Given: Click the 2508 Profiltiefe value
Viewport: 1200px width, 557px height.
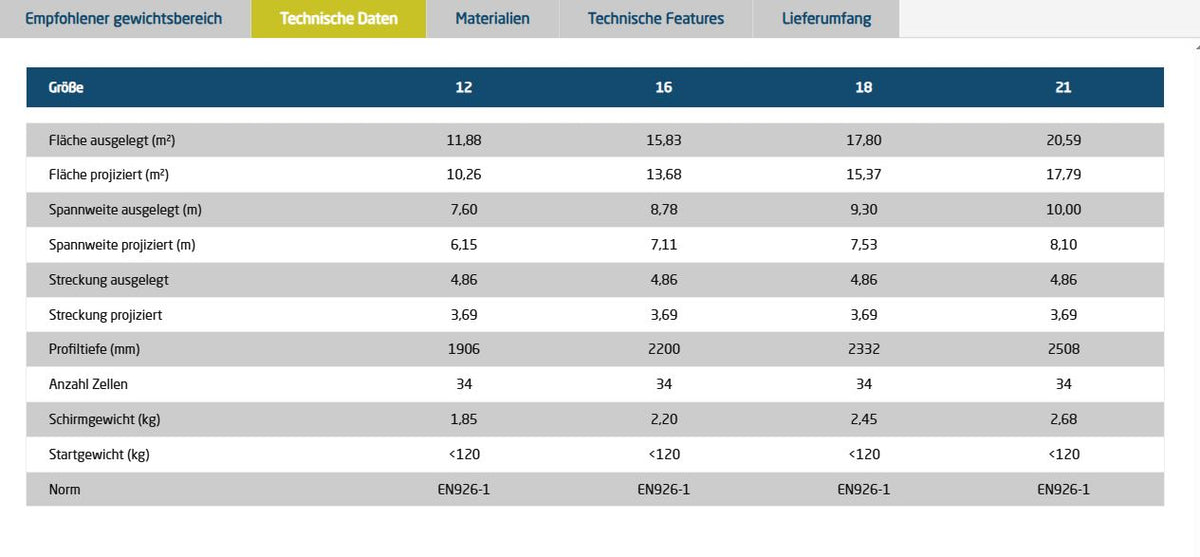Looking at the screenshot, I should pyautogui.click(x=1064, y=350).
